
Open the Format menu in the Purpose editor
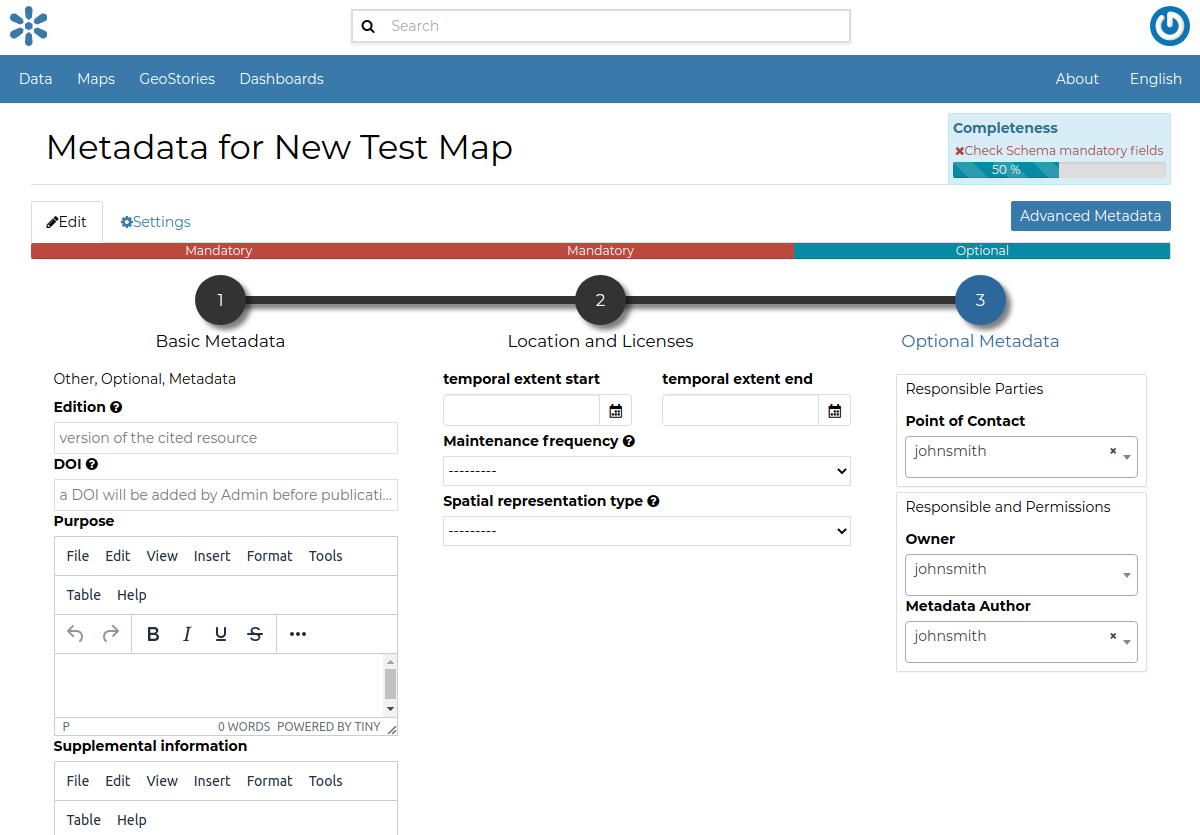tap(269, 556)
